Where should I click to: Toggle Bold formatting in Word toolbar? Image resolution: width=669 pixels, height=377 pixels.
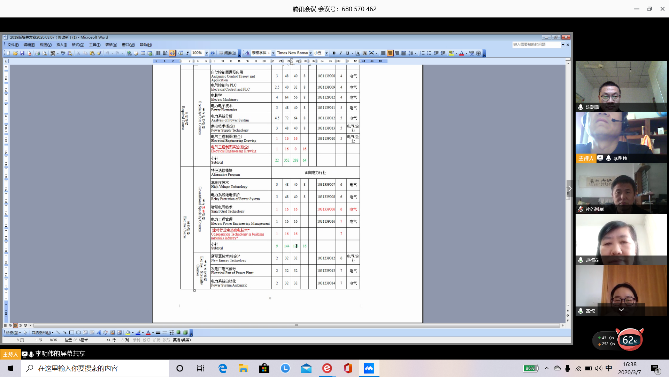pos(334,53)
